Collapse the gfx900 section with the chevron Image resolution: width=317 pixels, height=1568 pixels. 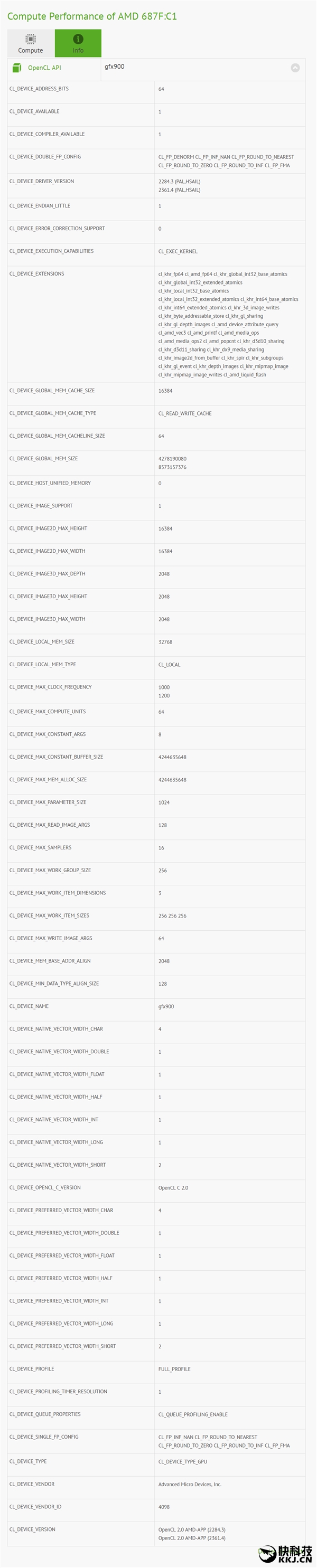295,68
